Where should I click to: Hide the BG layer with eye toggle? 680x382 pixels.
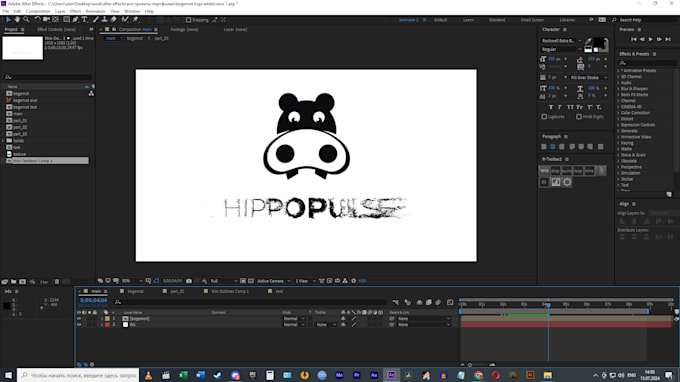pyautogui.click(x=79, y=325)
